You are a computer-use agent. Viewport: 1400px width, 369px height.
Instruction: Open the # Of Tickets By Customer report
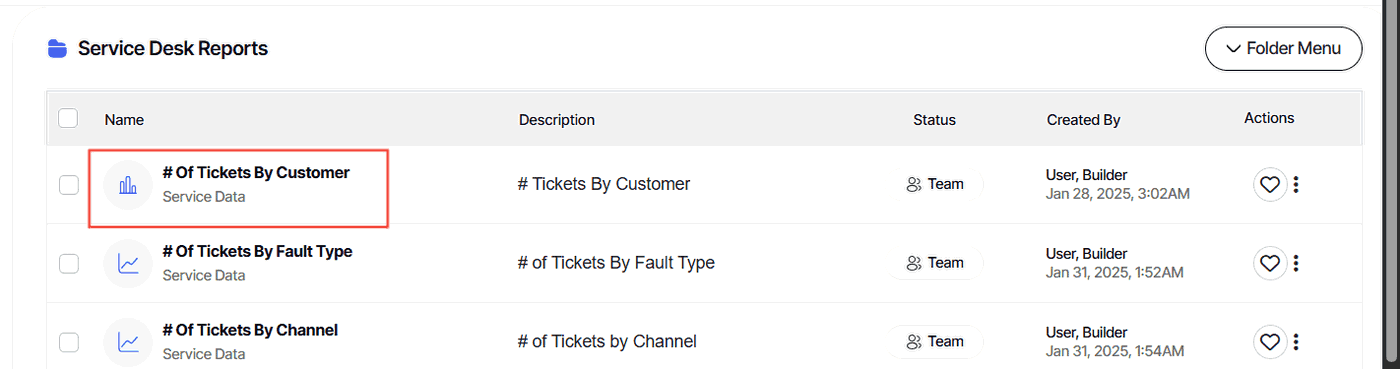[256, 173]
